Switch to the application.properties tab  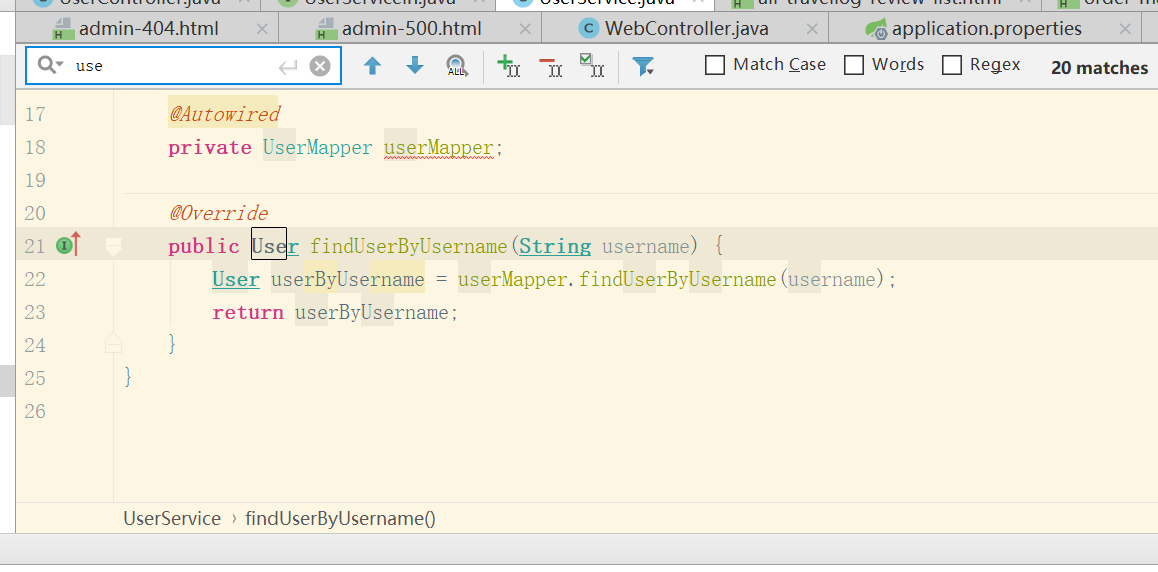[987, 29]
